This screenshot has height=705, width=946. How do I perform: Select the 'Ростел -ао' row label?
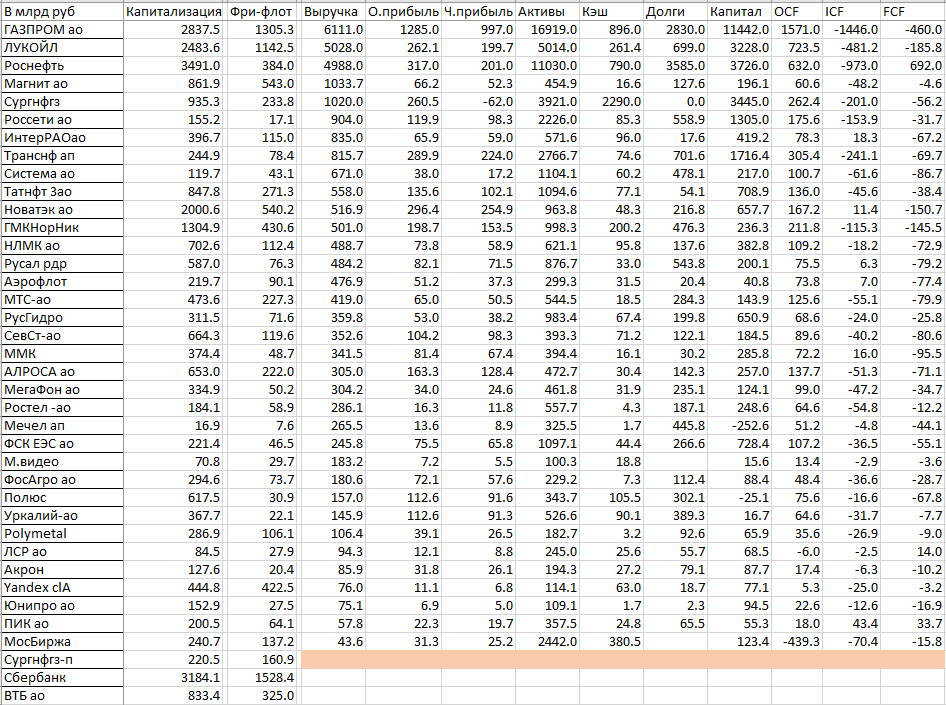click(x=62, y=408)
